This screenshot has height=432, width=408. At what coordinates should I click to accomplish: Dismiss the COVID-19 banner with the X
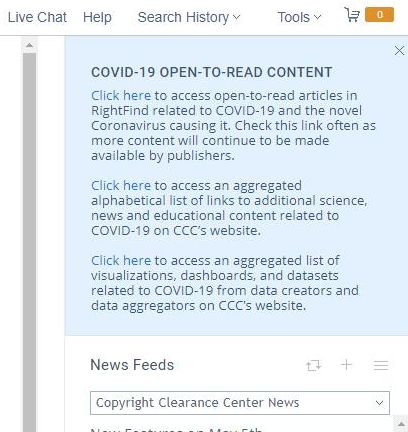[x=399, y=51]
